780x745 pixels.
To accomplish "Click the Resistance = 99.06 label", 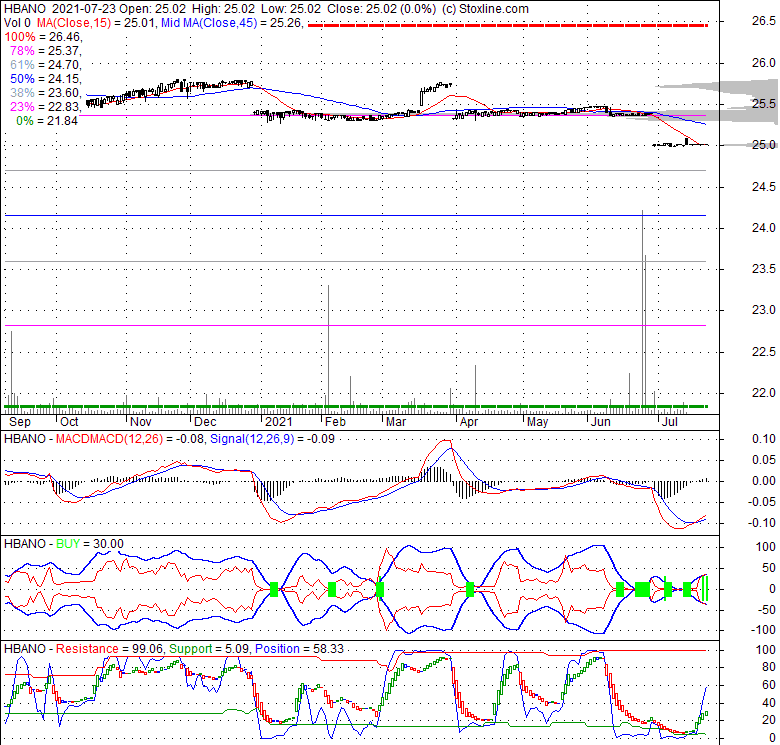I will click(109, 649).
